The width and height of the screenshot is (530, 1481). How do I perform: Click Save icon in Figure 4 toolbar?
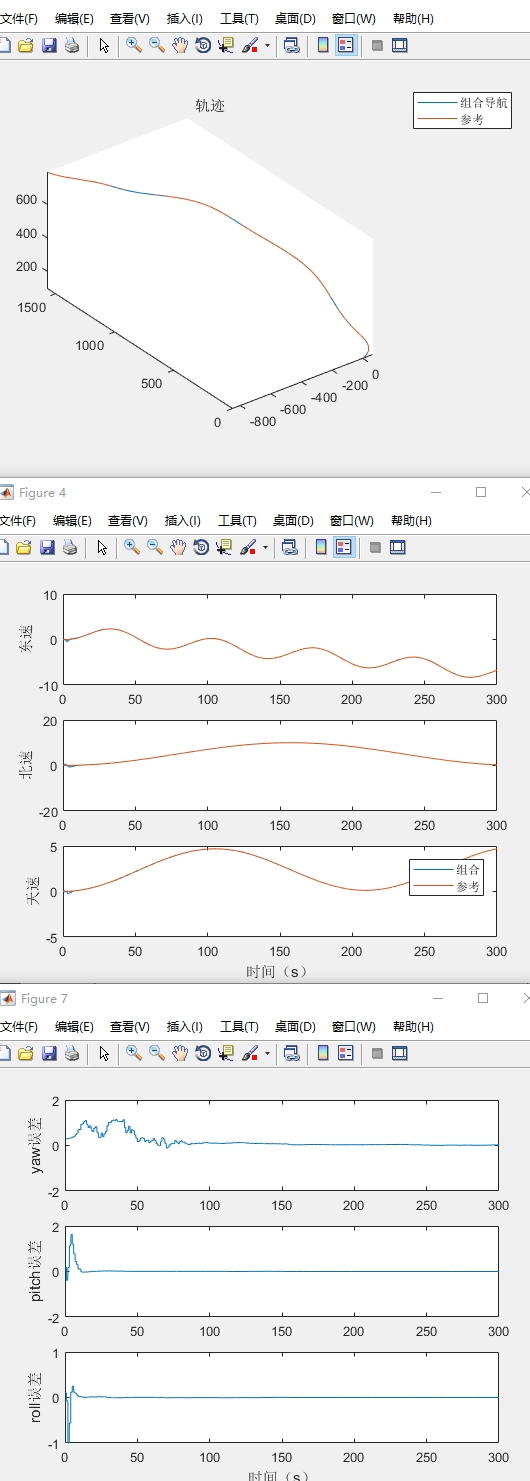click(x=49, y=547)
